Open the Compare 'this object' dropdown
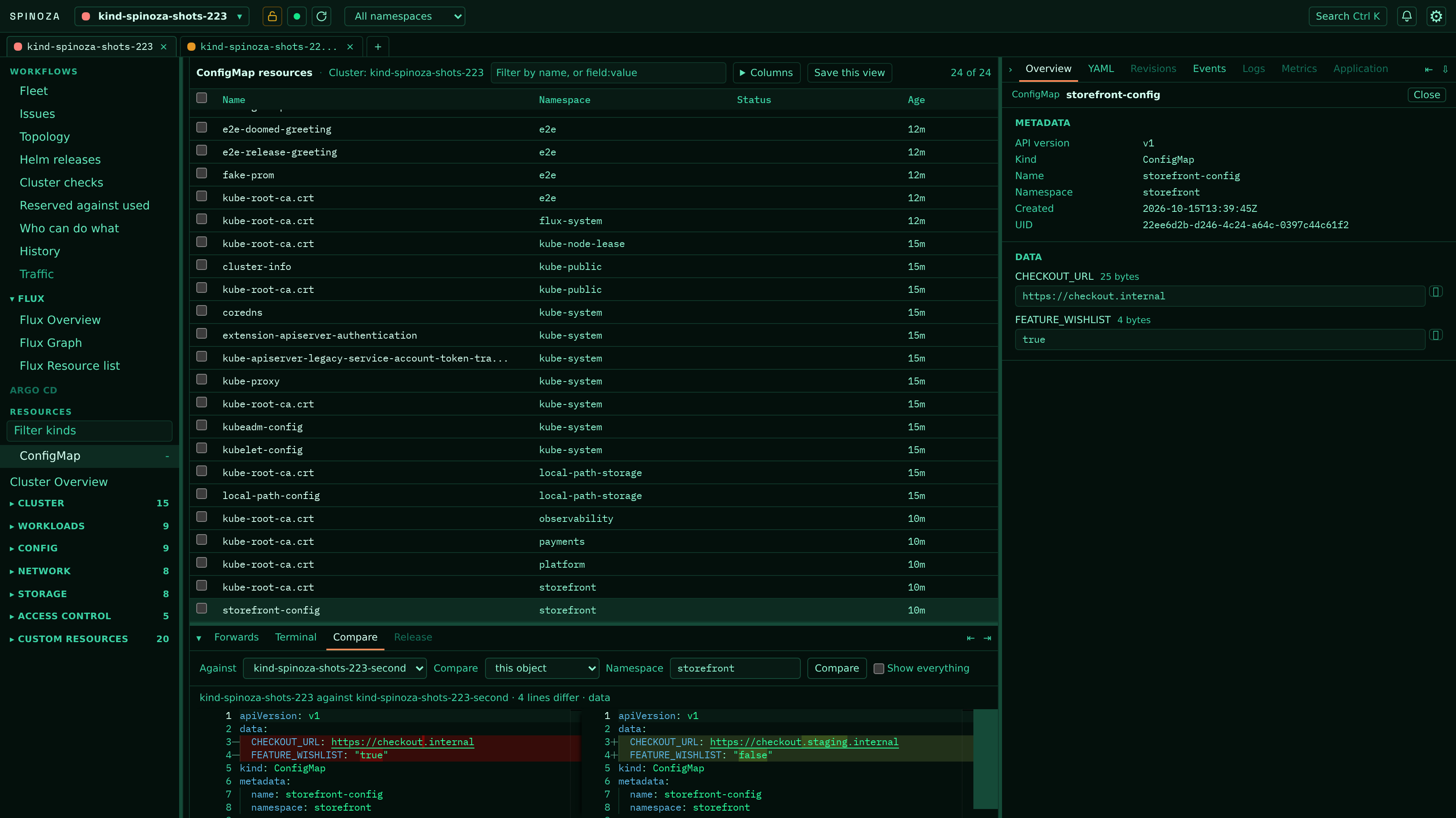The image size is (1456, 818). click(x=542, y=668)
